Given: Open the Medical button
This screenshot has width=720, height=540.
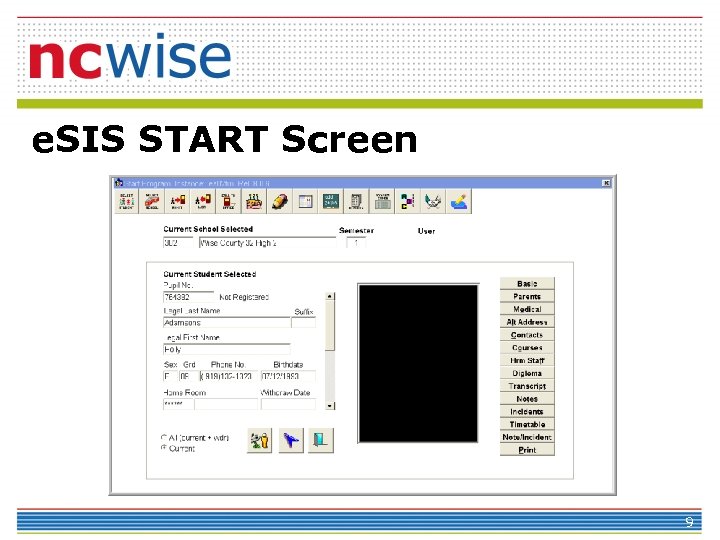Looking at the screenshot, I should 527,309.
